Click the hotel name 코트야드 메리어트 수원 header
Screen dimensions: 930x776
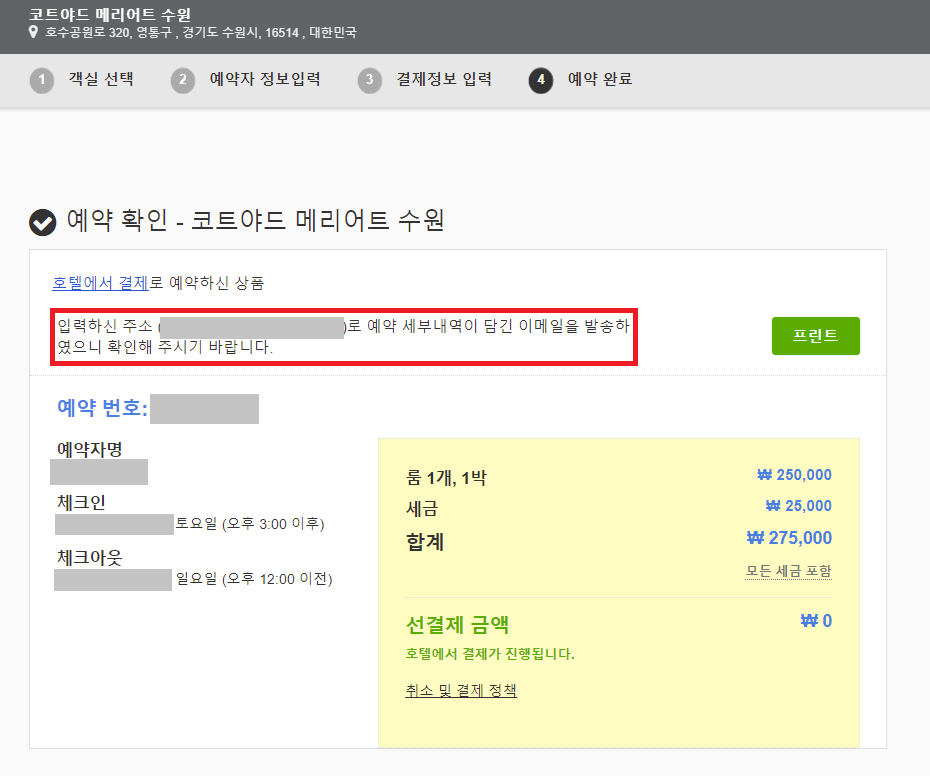point(110,14)
